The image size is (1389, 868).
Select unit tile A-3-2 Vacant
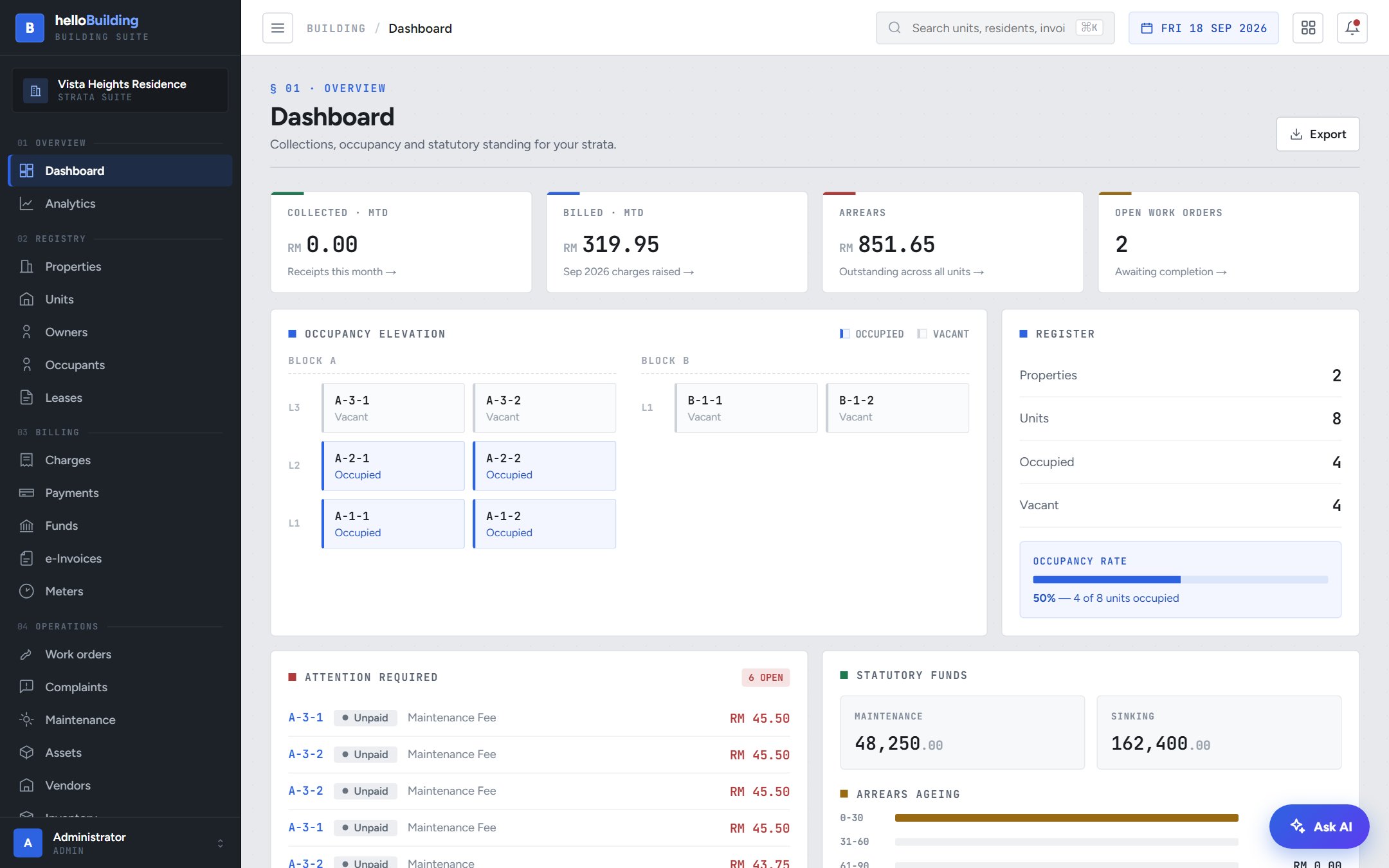pyautogui.click(x=544, y=408)
